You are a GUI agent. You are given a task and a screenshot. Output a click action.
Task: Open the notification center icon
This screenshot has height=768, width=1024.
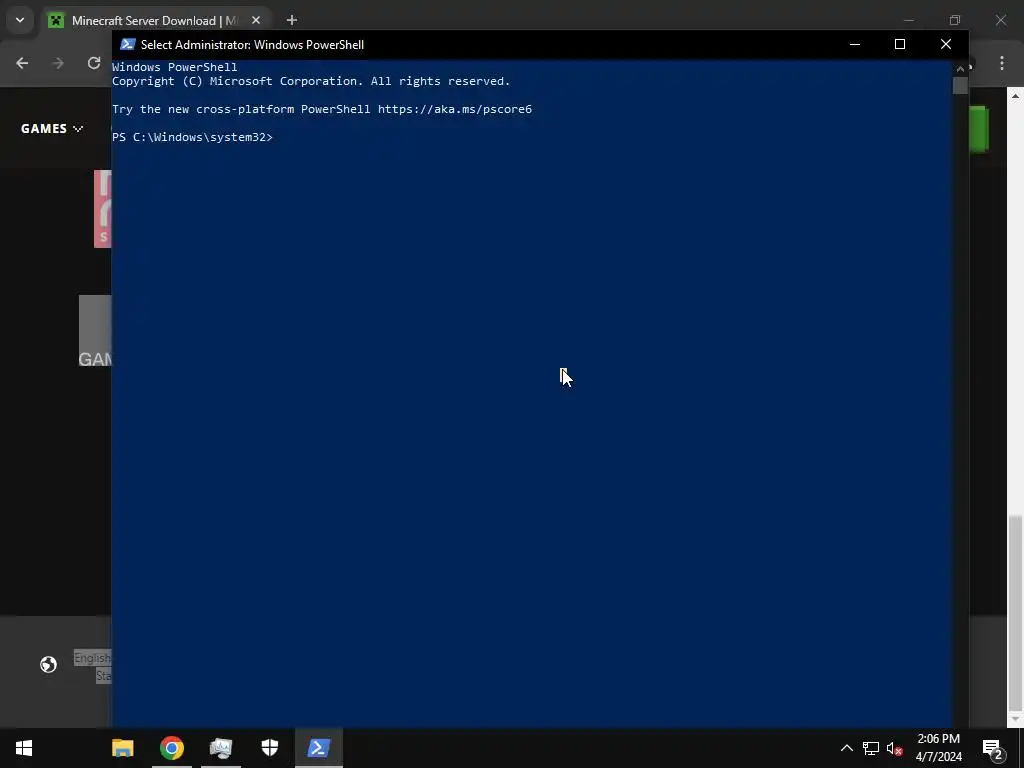coord(993,748)
